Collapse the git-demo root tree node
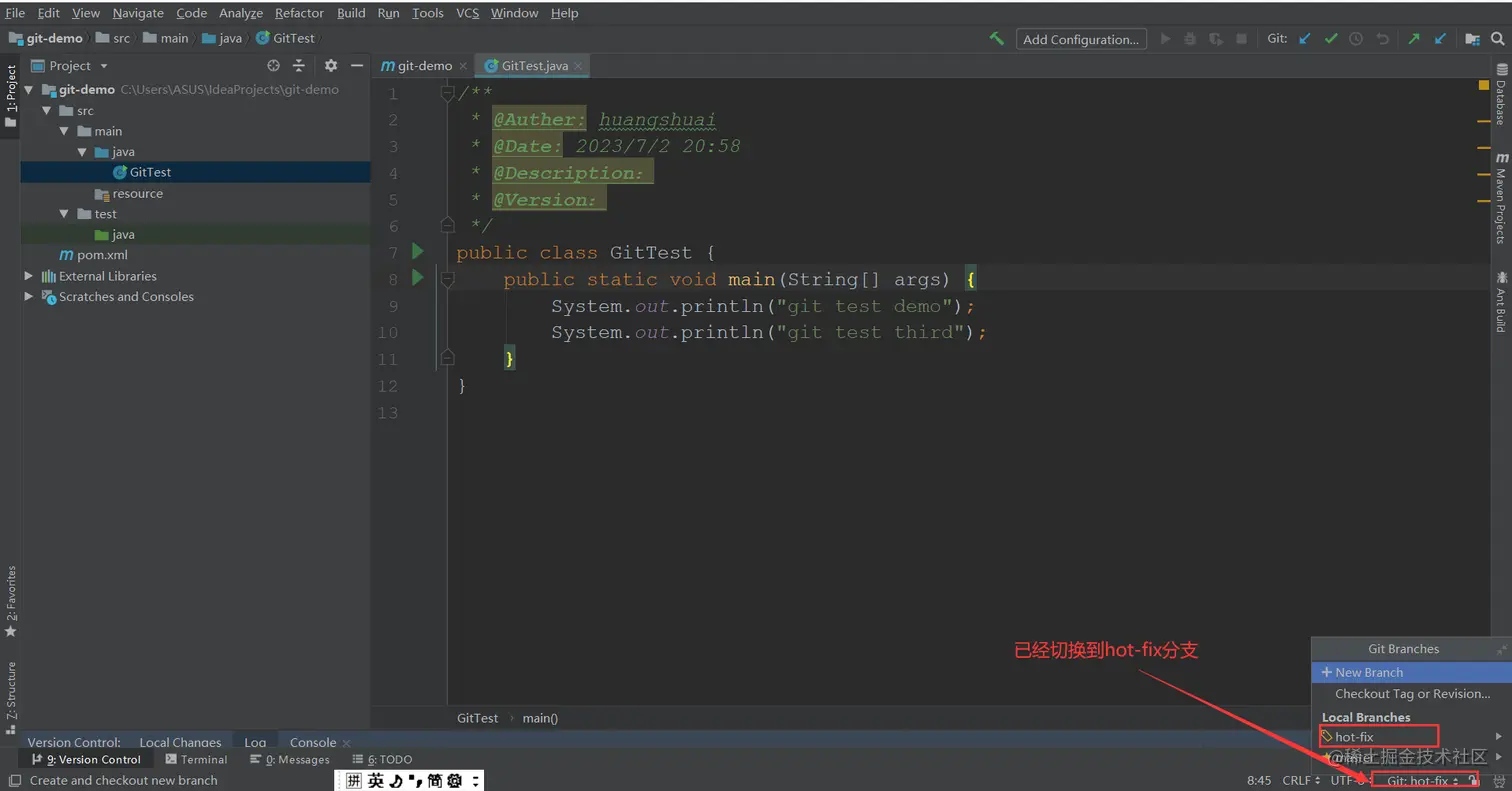Image resolution: width=1512 pixels, height=791 pixels. tap(29, 90)
